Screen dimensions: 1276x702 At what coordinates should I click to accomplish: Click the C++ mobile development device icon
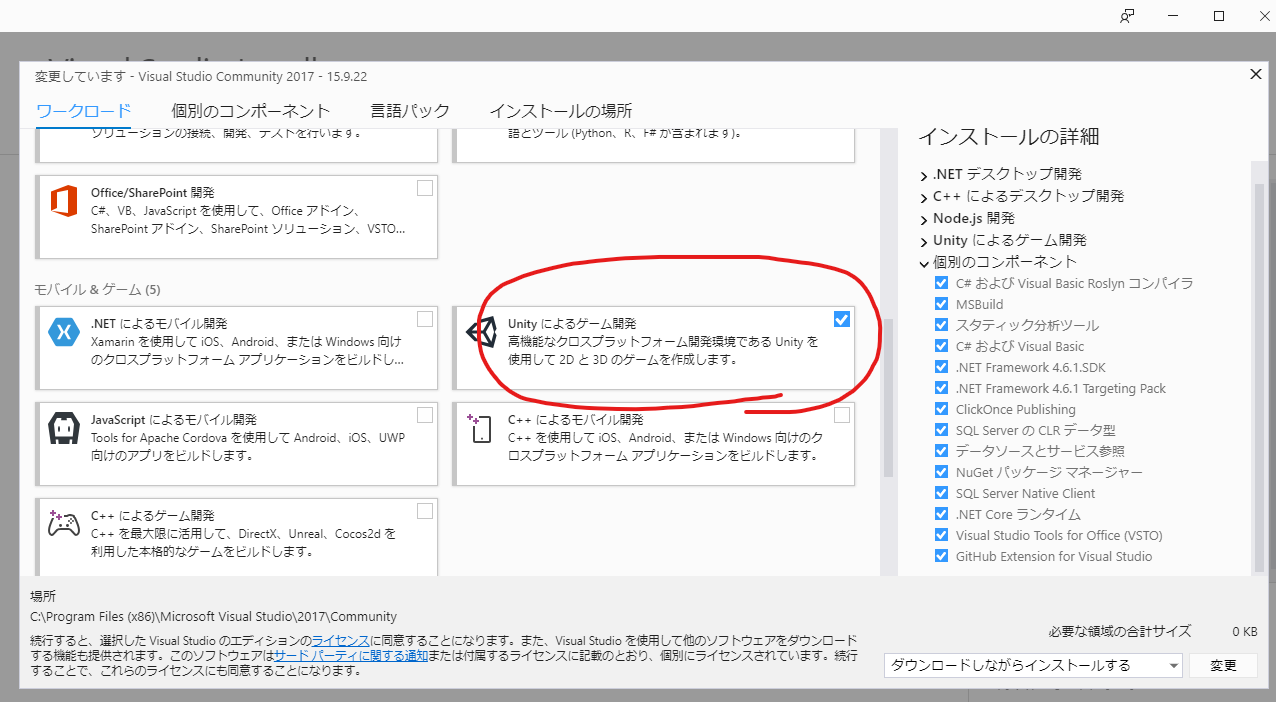tap(481, 429)
